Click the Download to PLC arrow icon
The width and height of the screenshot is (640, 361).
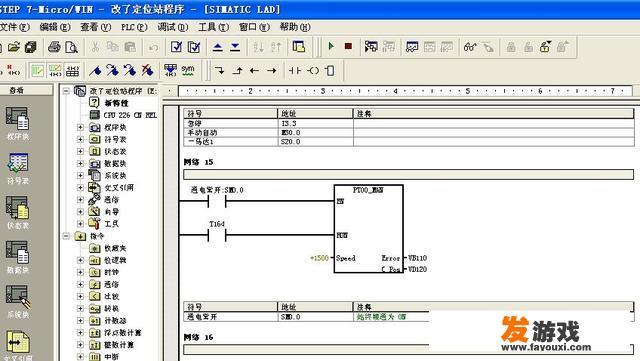click(x=235, y=47)
